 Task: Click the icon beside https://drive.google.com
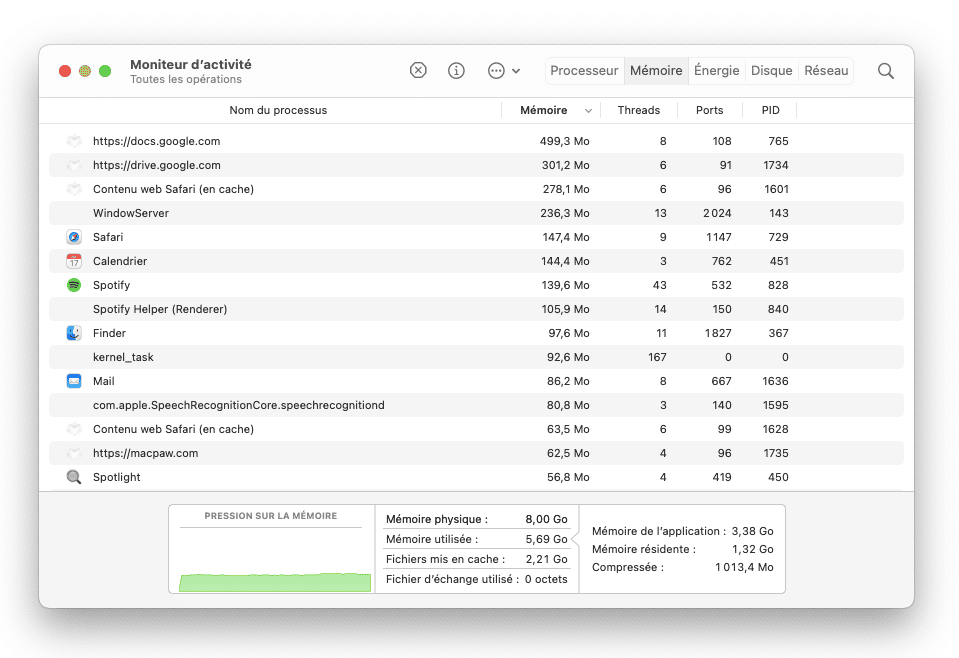[x=74, y=165]
